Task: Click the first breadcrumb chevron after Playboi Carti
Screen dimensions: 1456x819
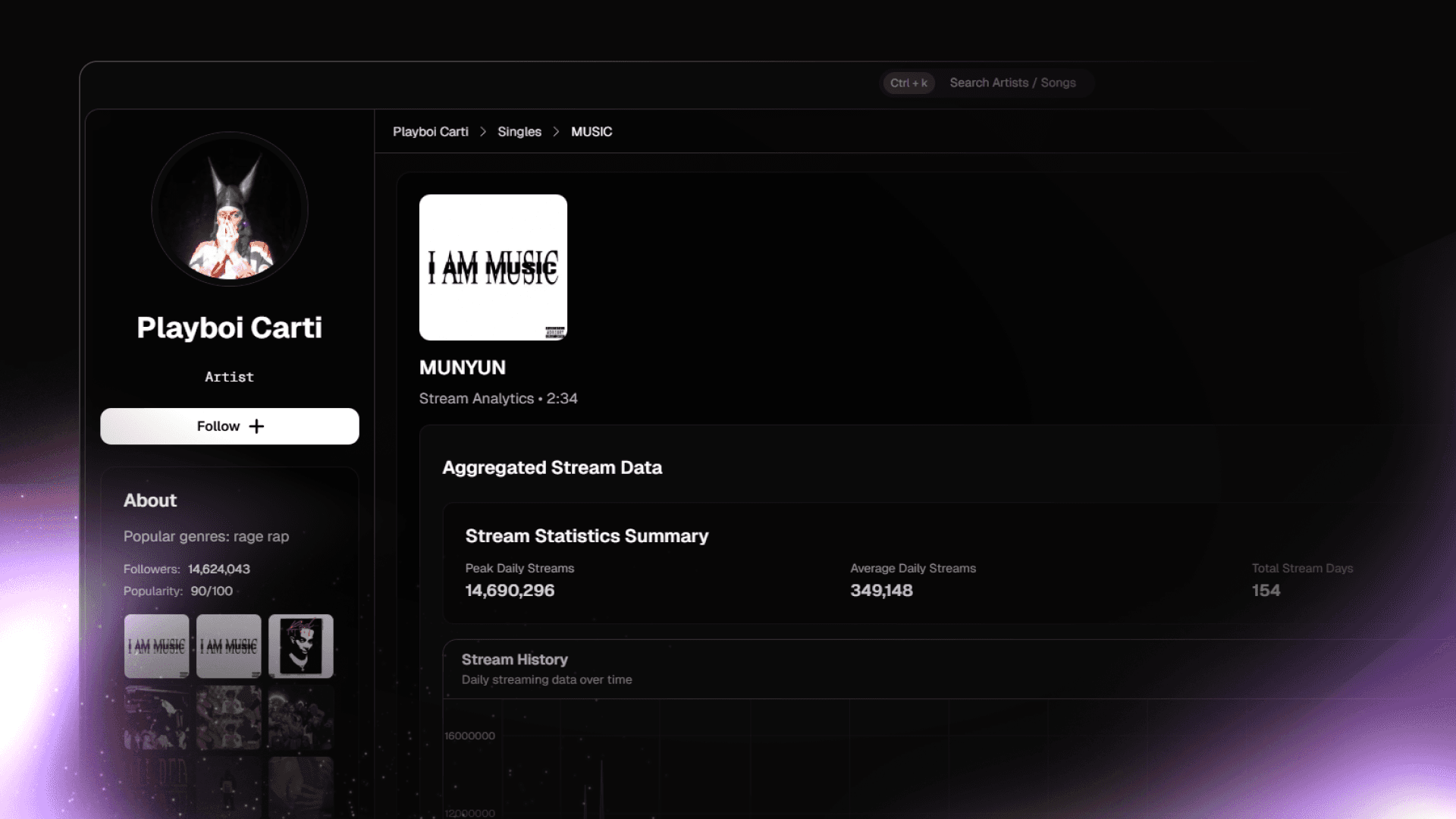Action: pyautogui.click(x=483, y=132)
